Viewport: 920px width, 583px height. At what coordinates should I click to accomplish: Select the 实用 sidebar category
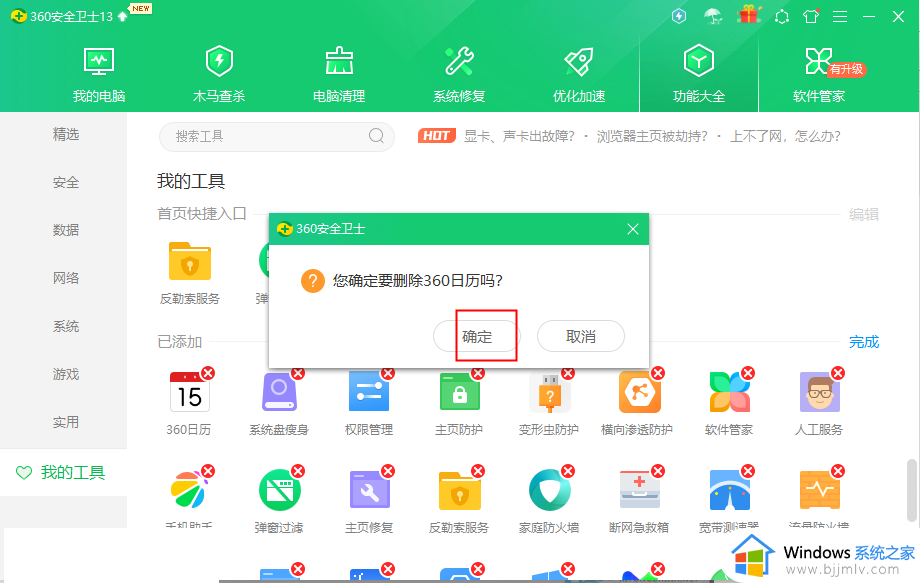pos(66,422)
